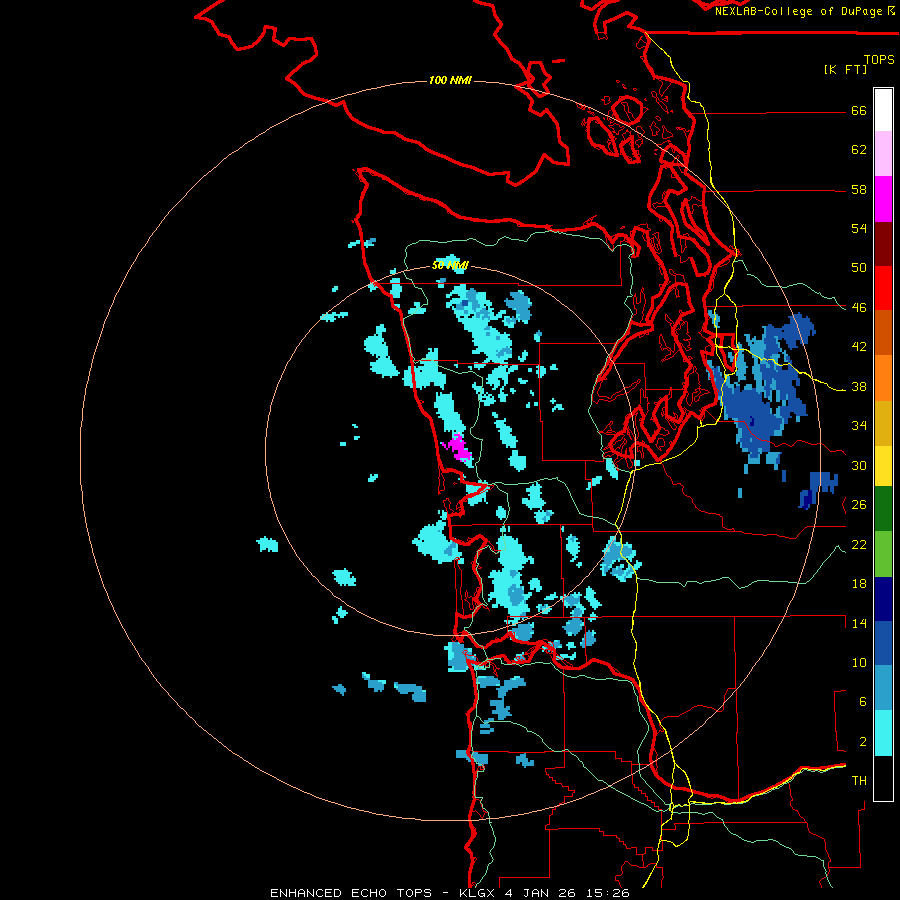Click the 30 legend value

[x=859, y=465]
